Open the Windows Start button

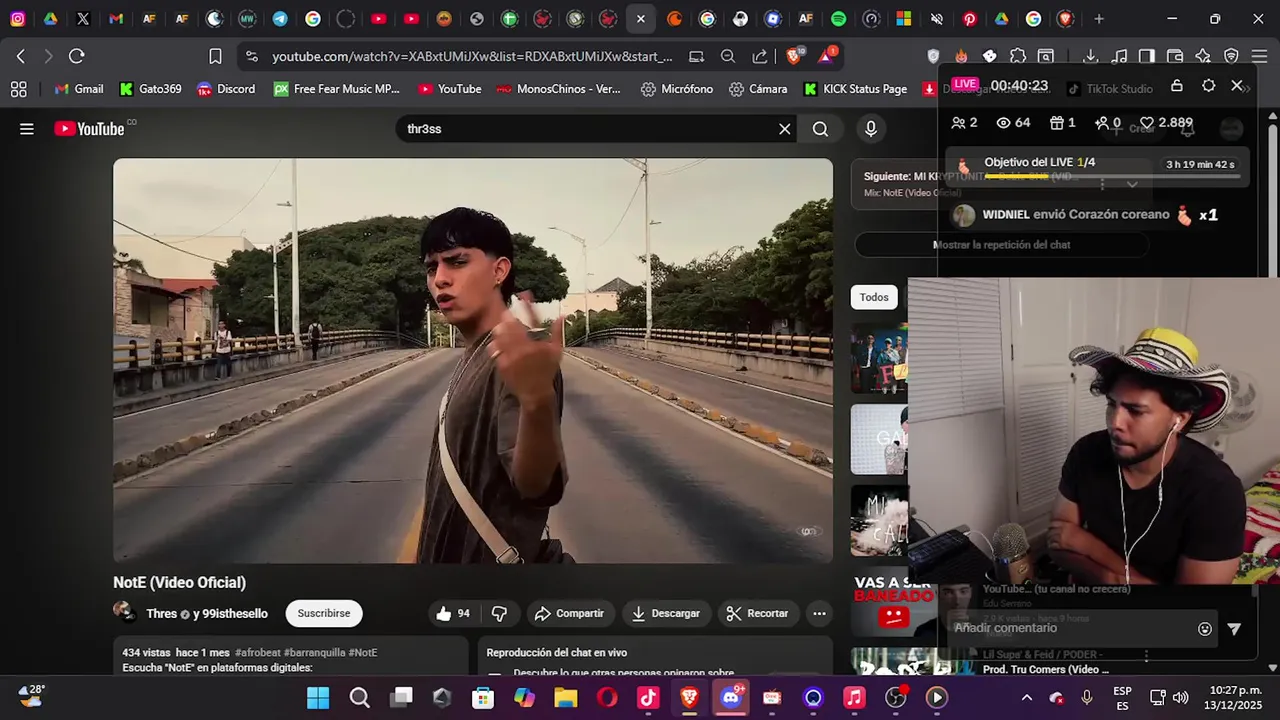pyautogui.click(x=318, y=698)
